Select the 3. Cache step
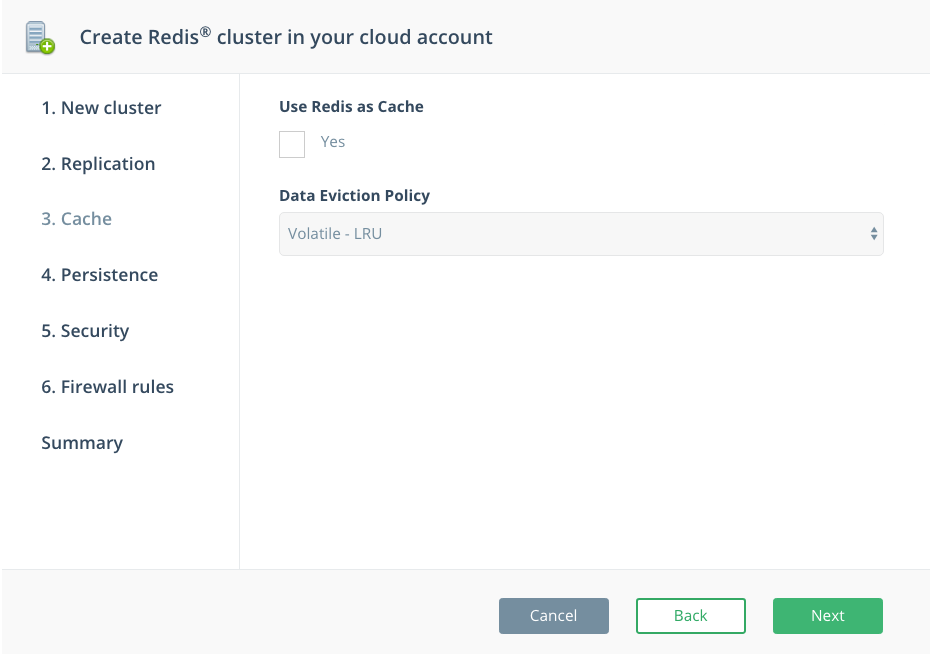 (77, 219)
